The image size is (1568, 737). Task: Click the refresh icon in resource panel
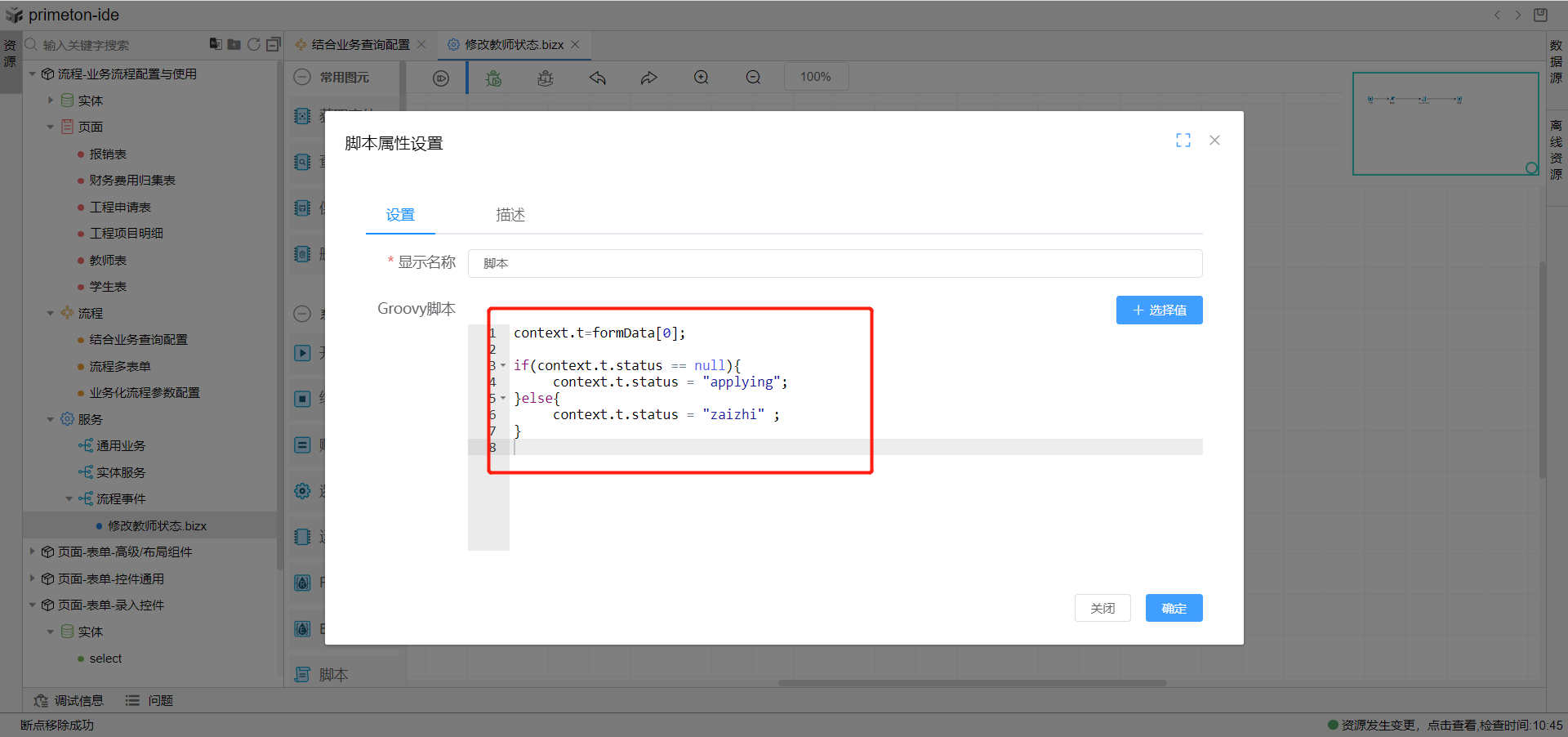click(254, 44)
